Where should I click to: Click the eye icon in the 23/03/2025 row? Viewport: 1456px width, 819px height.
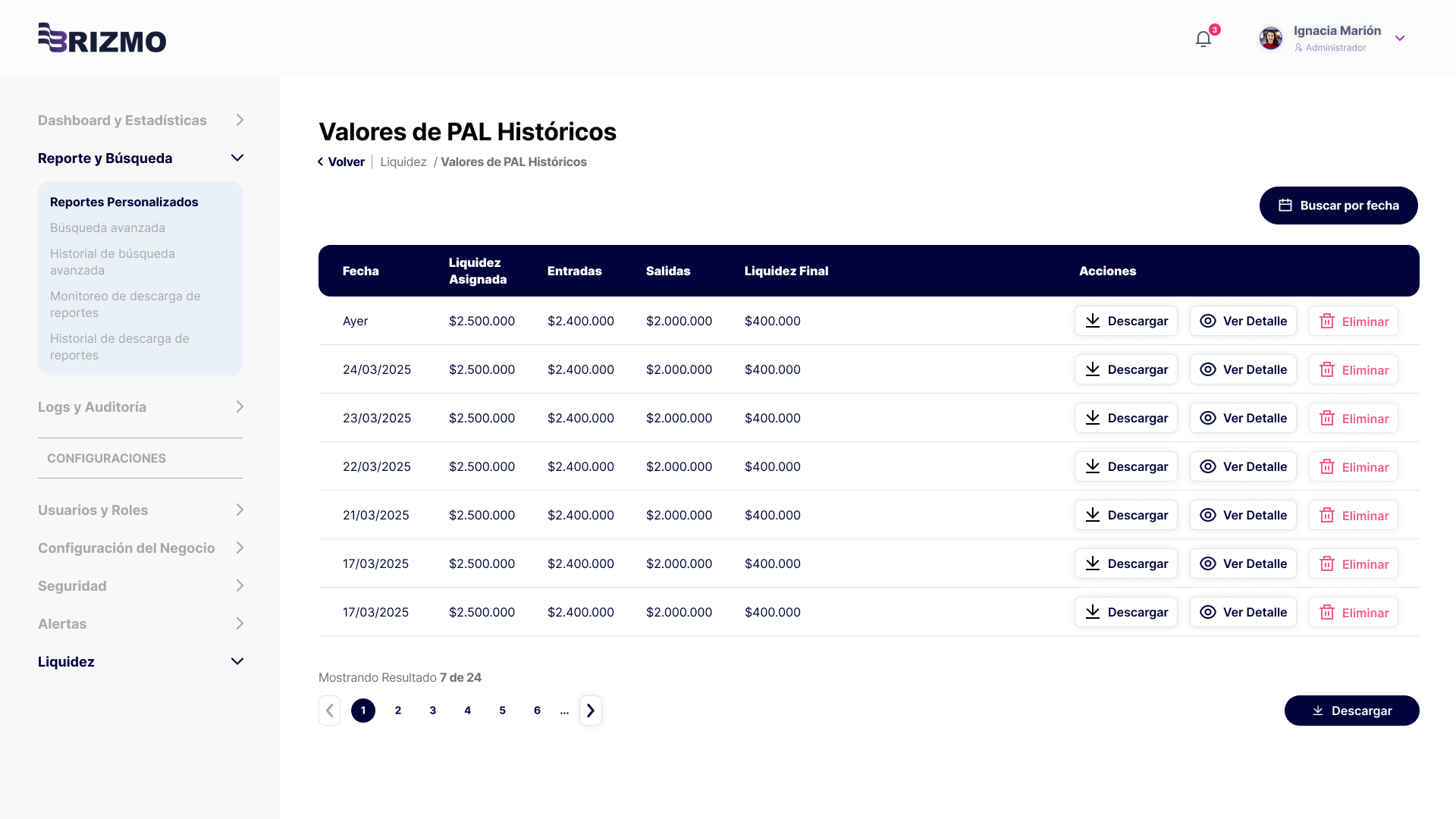click(x=1208, y=418)
